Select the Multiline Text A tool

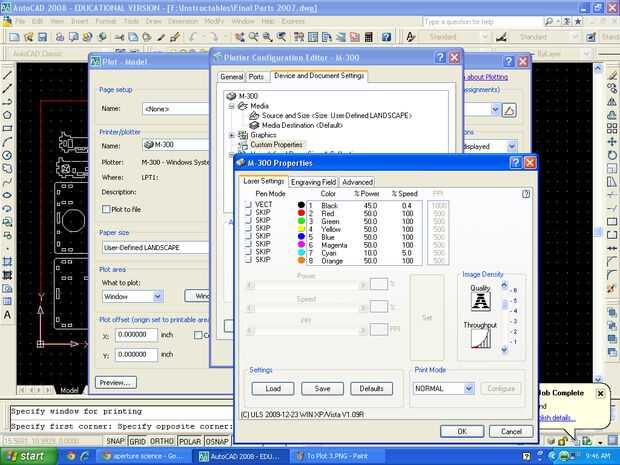click(7, 315)
